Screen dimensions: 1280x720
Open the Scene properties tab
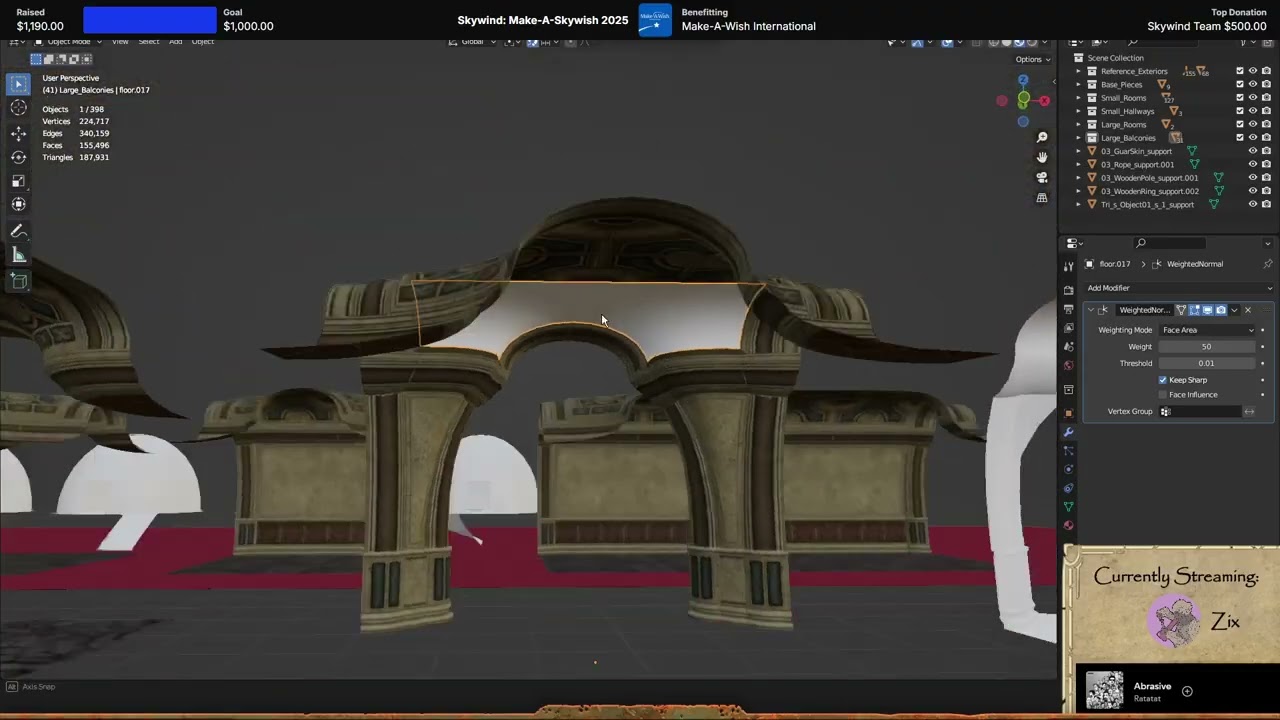[1068, 346]
